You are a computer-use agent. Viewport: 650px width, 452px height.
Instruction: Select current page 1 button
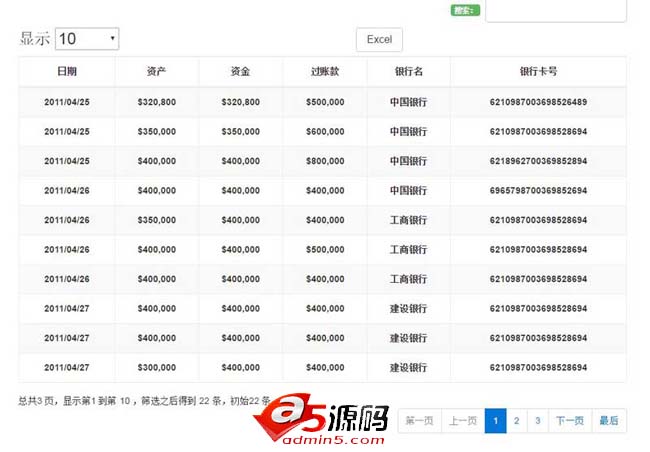click(495, 421)
